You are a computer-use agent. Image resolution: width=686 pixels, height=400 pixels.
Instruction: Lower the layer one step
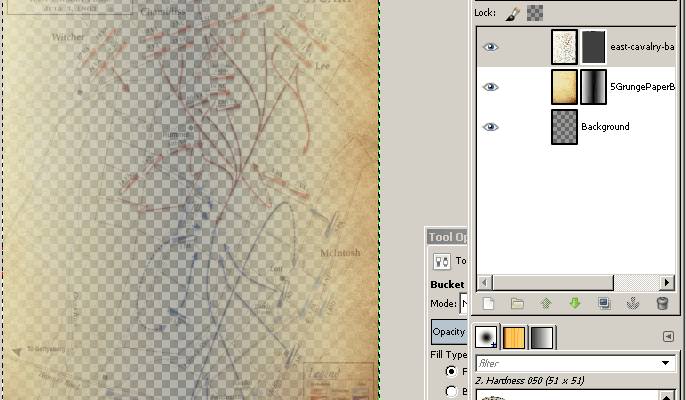(x=575, y=303)
